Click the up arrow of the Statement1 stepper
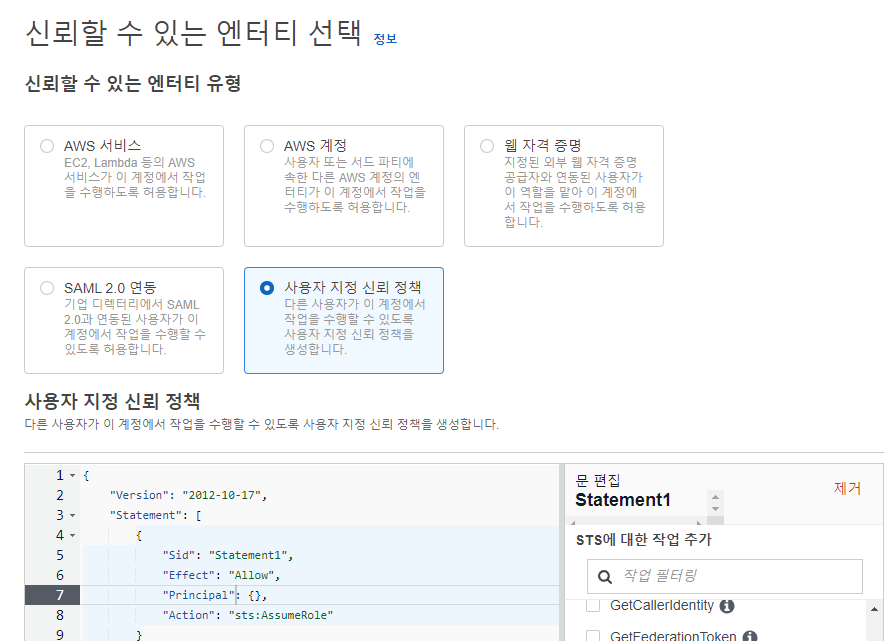 tap(716, 497)
